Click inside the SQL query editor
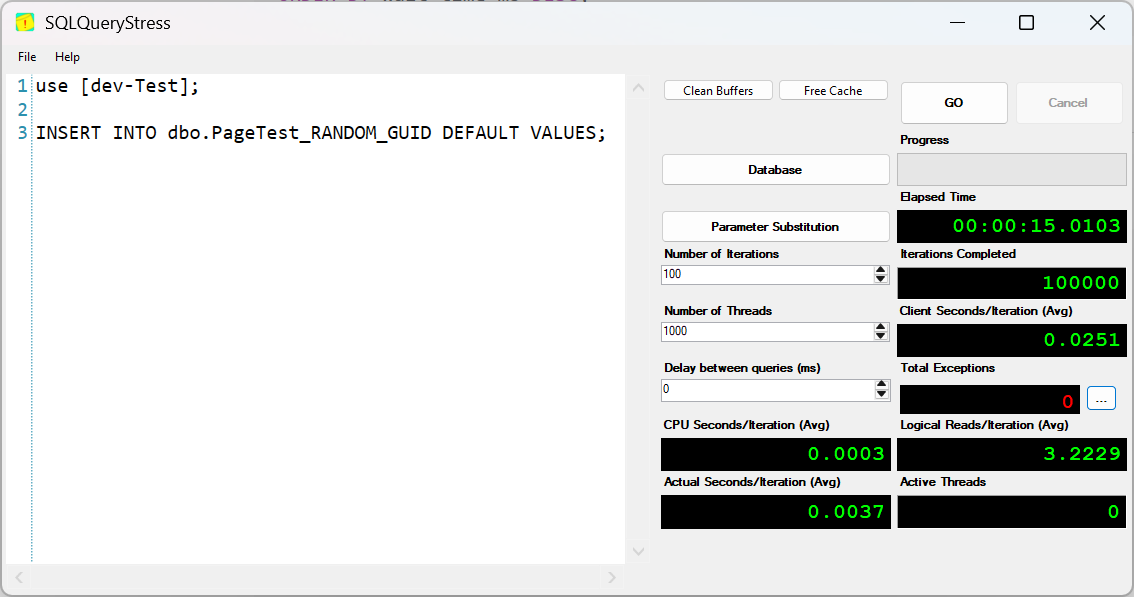The width and height of the screenshot is (1134, 597). [x=300, y=300]
